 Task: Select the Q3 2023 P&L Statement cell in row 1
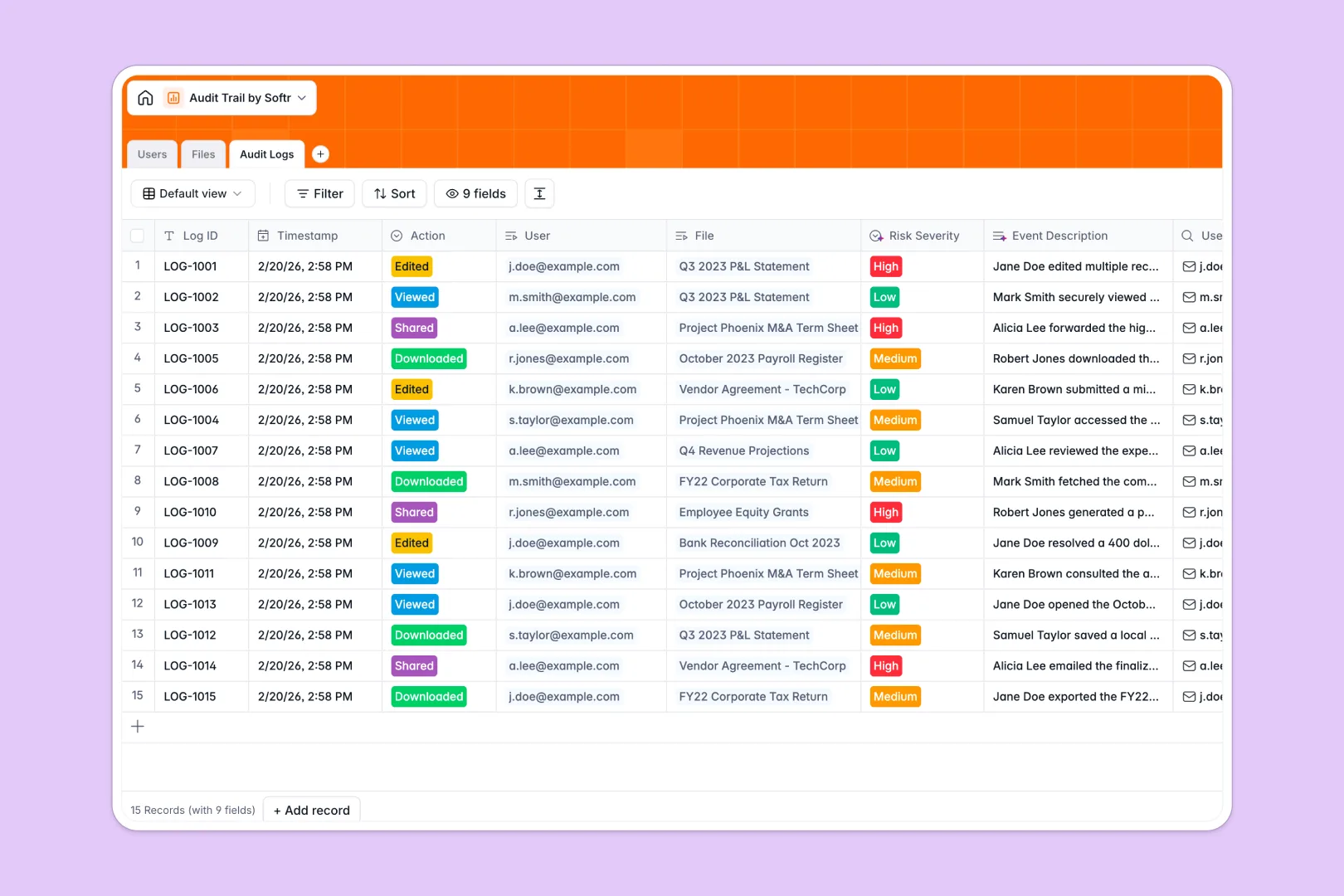point(743,266)
